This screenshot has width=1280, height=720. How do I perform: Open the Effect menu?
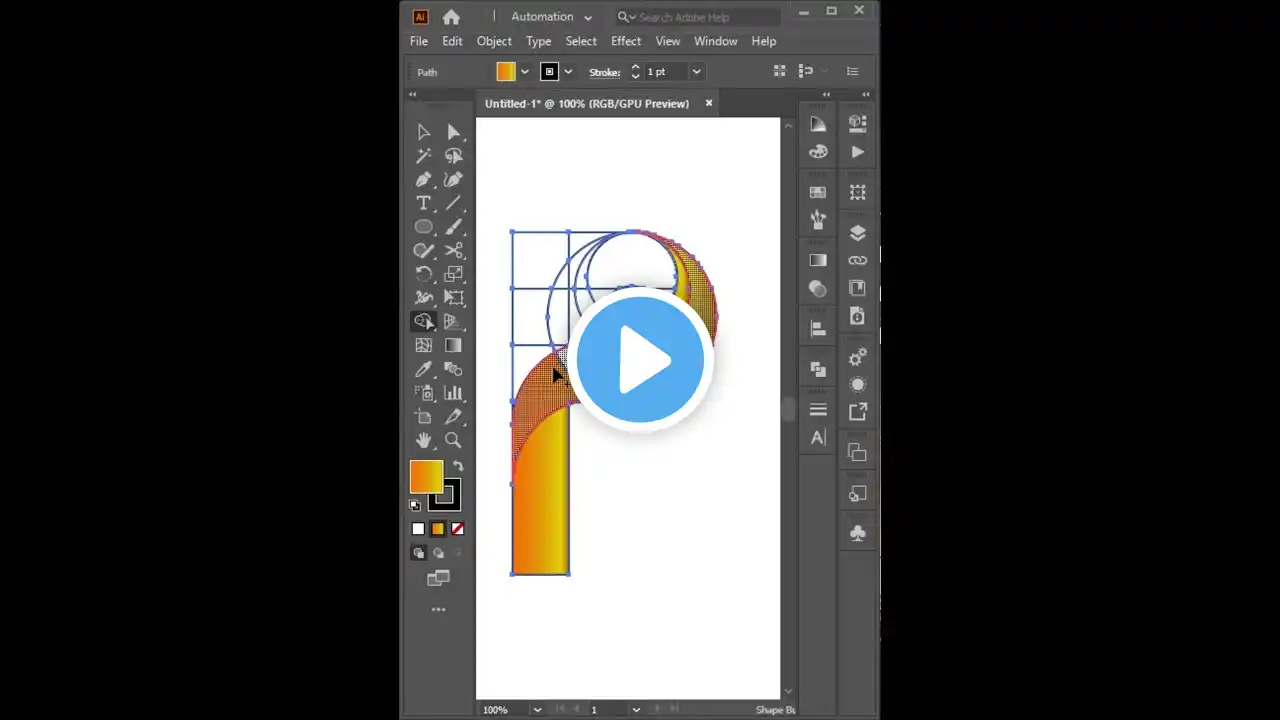point(626,41)
